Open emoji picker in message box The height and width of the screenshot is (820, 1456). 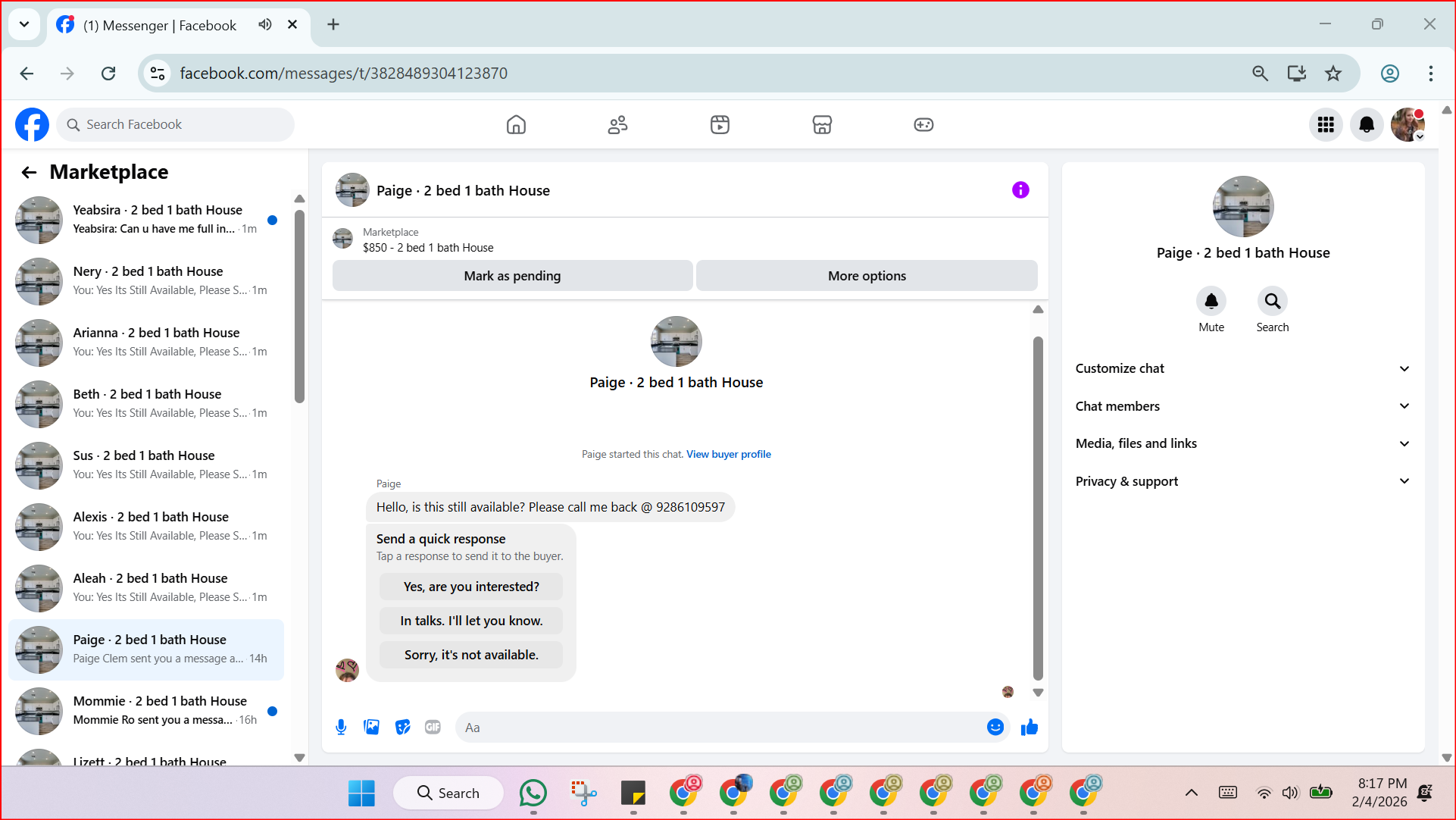[995, 728]
